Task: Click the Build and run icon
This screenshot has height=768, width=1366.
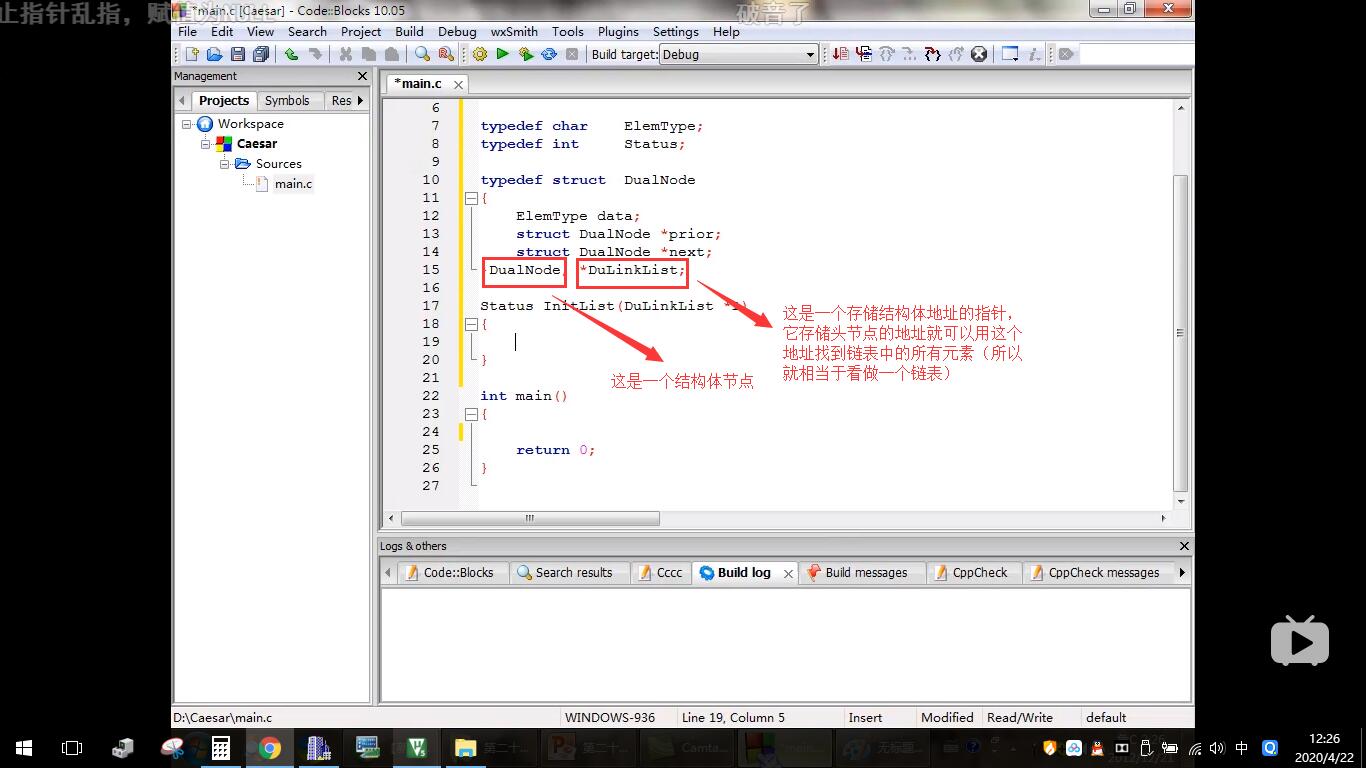Action: pos(526,54)
